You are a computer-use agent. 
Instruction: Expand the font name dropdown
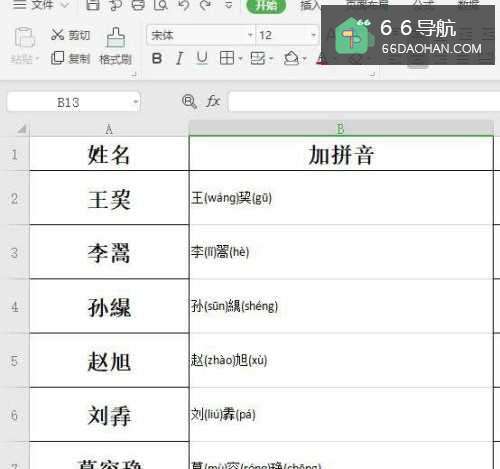[x=250, y=35]
